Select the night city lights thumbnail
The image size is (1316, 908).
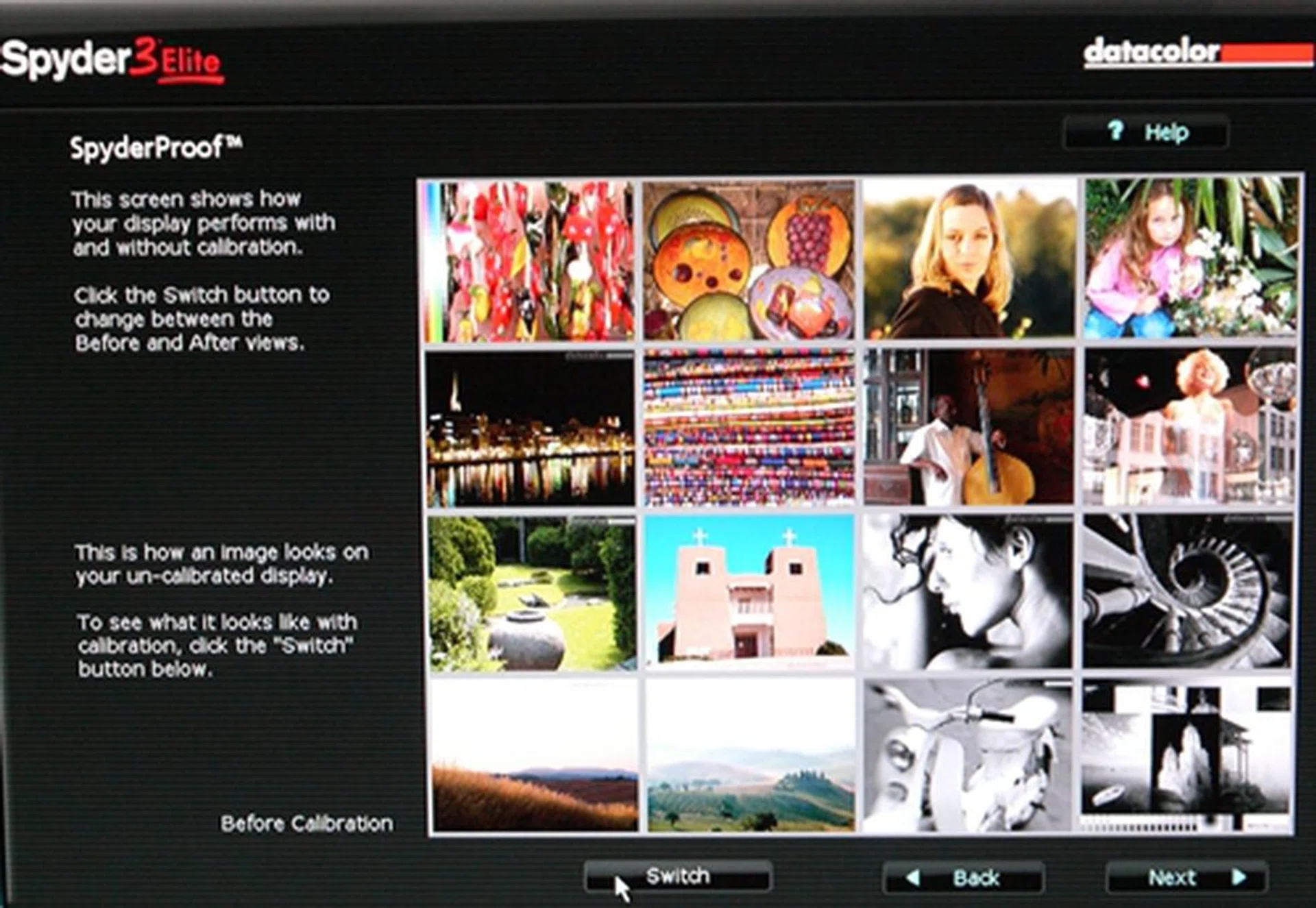[530, 429]
